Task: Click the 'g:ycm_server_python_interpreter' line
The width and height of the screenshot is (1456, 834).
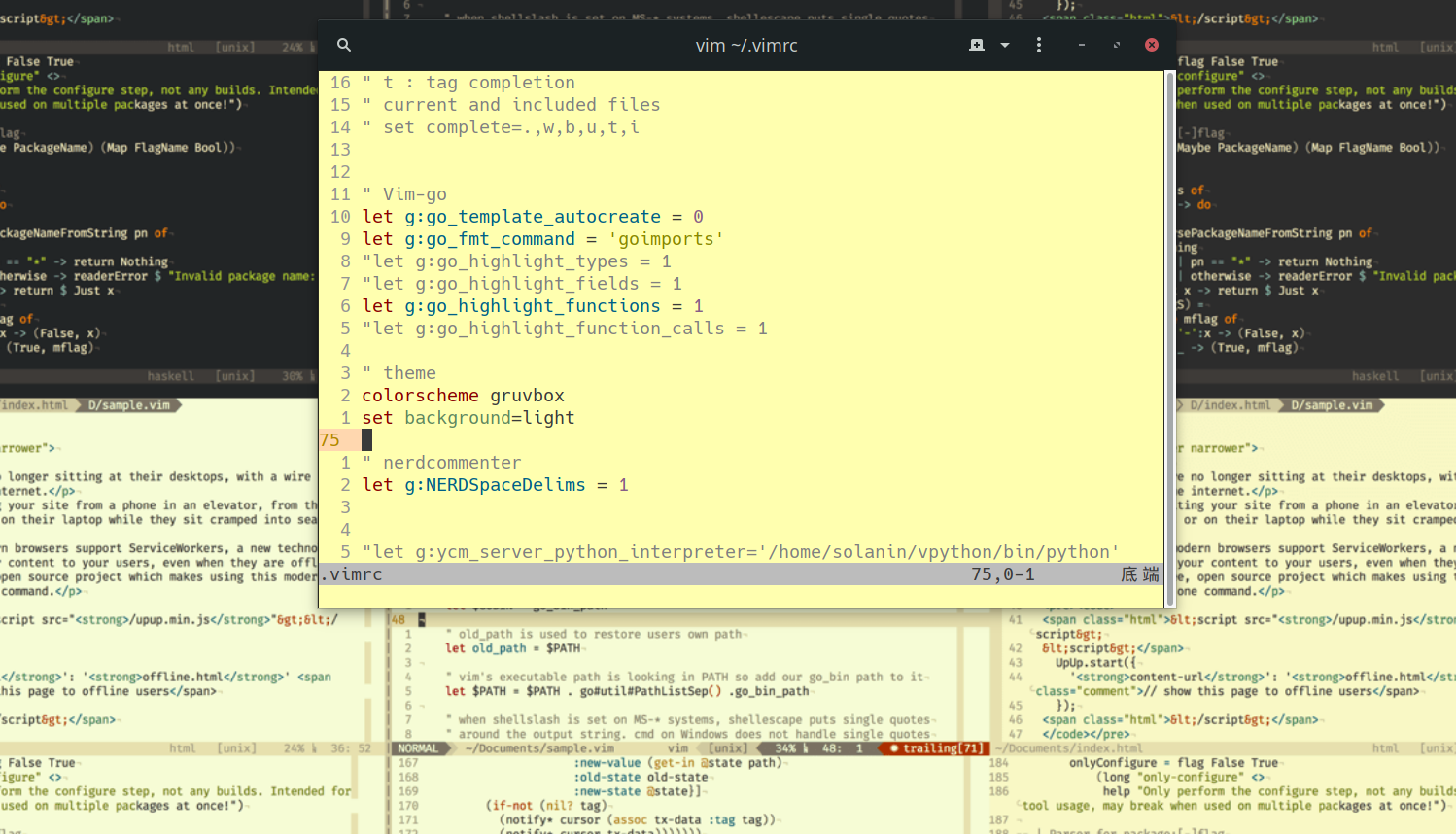Action: pos(741,552)
